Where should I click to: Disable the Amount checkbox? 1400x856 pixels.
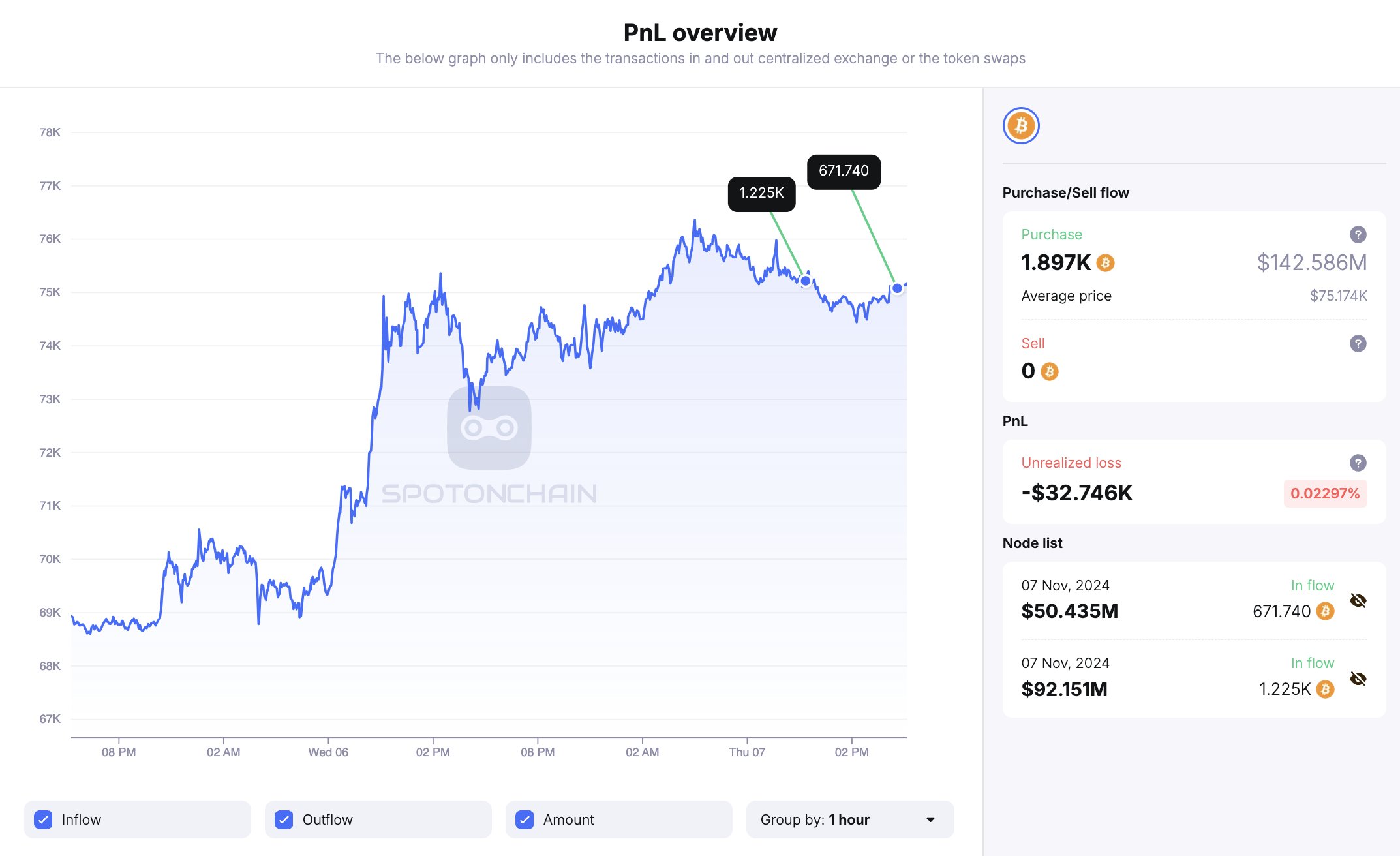[525, 819]
